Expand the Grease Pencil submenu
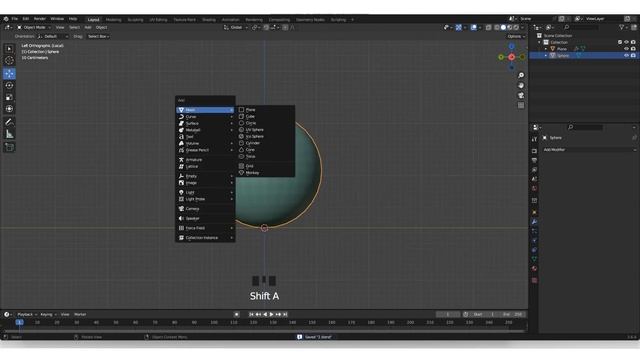The image size is (640, 360). pyautogui.click(x=205, y=150)
